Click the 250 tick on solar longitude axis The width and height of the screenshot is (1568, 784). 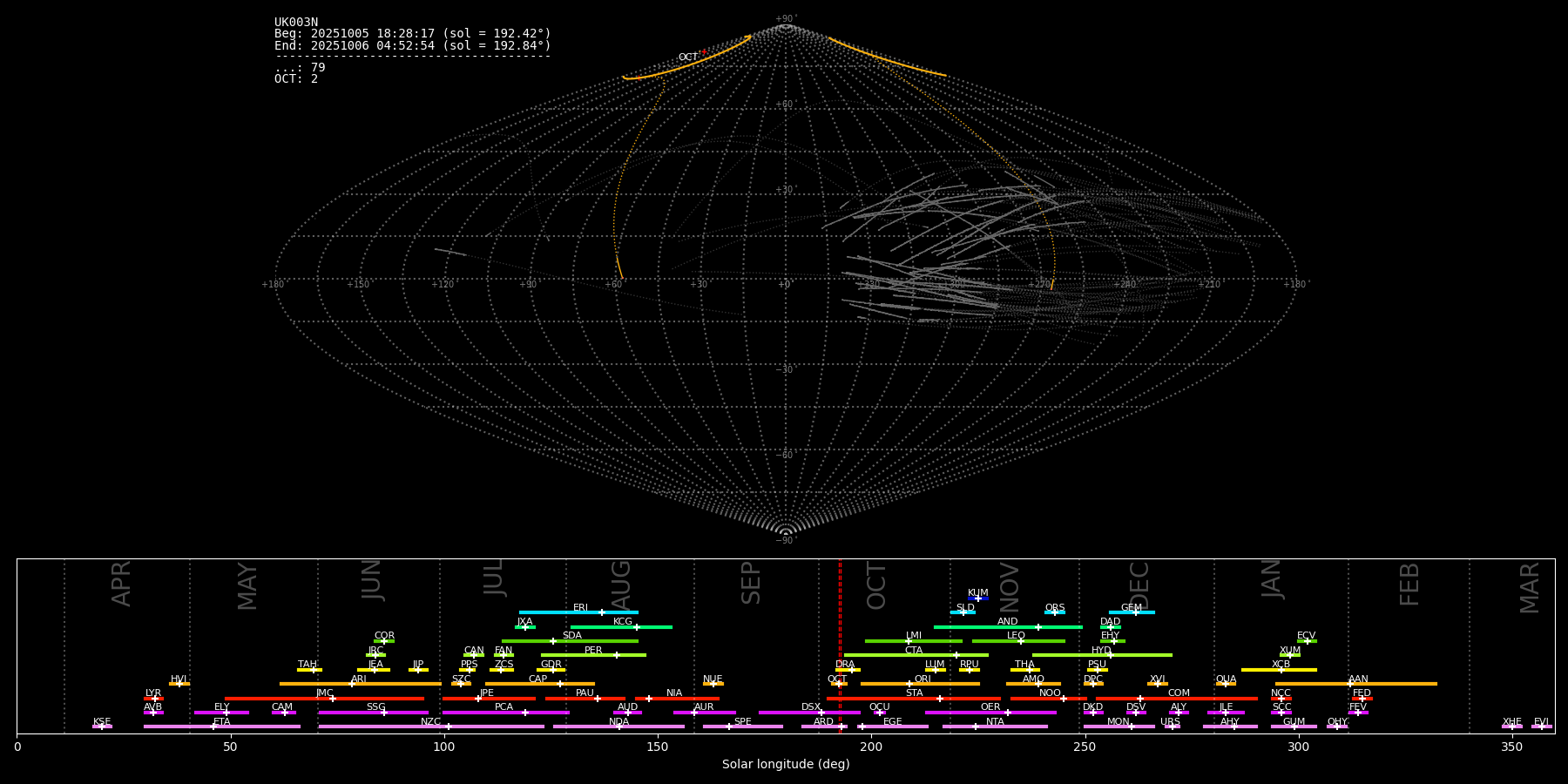(x=1085, y=747)
